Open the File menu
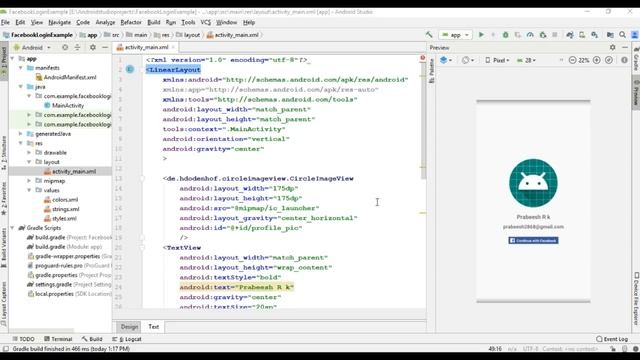The image size is (640, 360). pyautogui.click(x=5, y=22)
